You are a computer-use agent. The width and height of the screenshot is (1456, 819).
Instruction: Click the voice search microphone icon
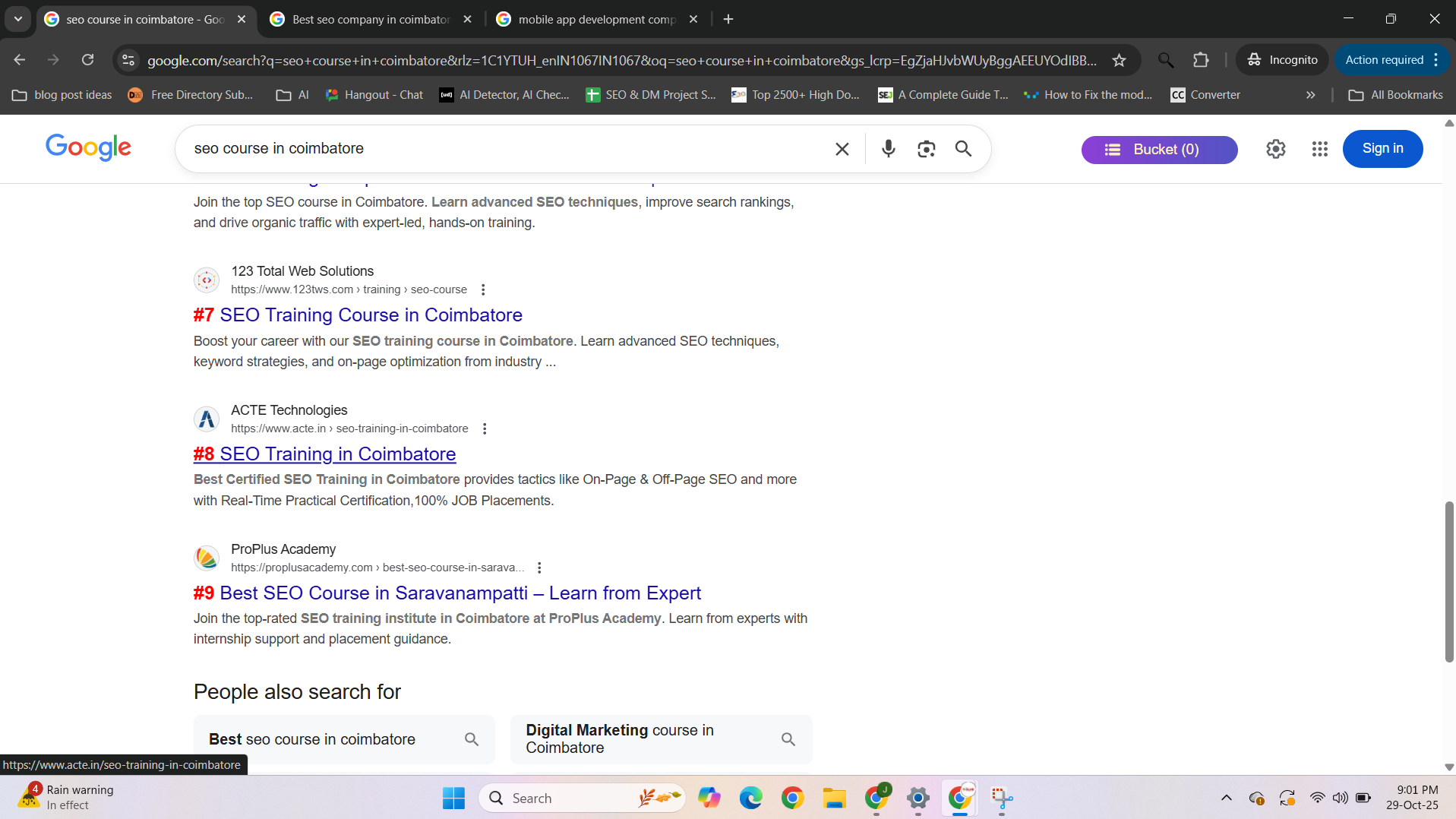click(x=888, y=149)
